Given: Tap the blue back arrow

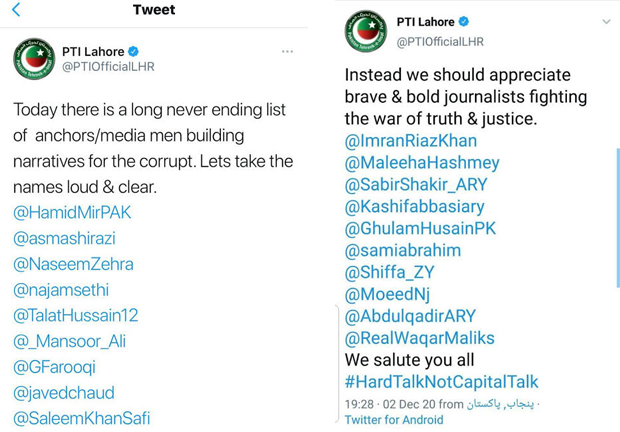Looking at the screenshot, I should click(x=16, y=9).
